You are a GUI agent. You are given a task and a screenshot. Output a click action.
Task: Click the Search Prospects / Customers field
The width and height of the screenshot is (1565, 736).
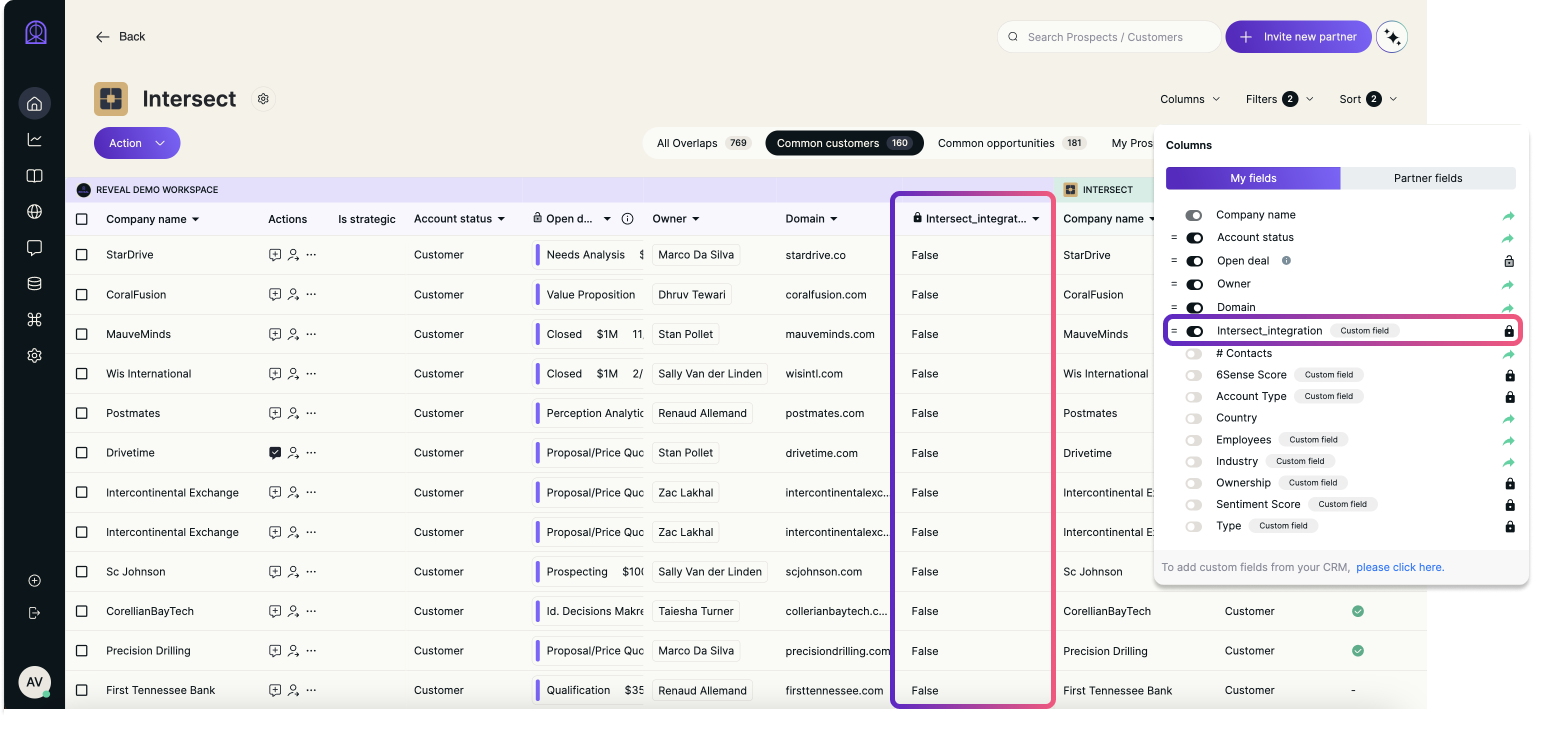[1109, 37]
